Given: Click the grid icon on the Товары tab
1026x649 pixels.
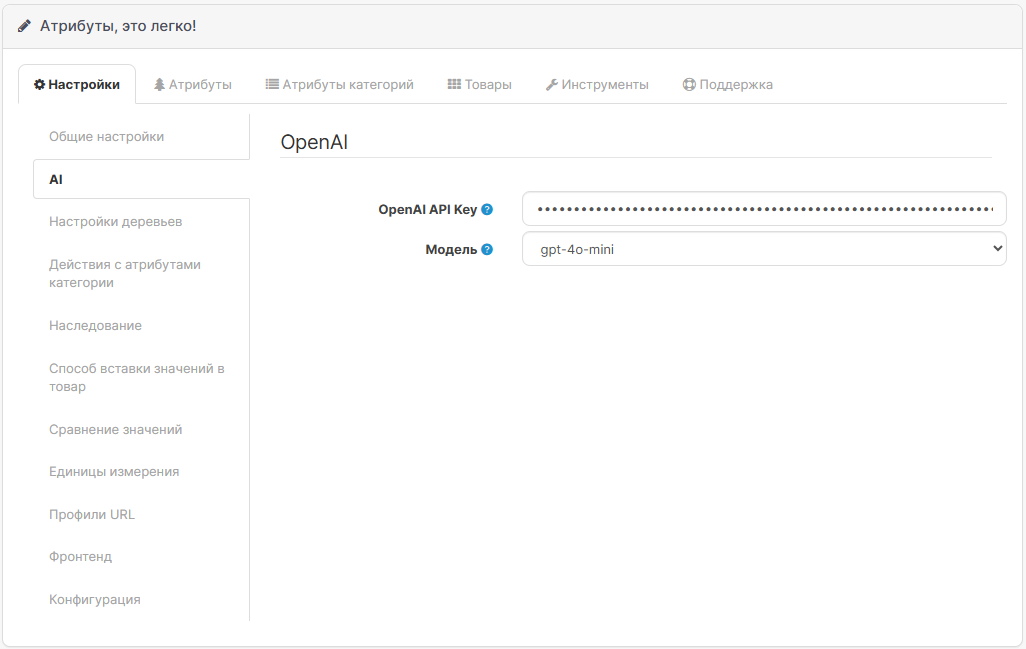Looking at the screenshot, I should tap(455, 84).
